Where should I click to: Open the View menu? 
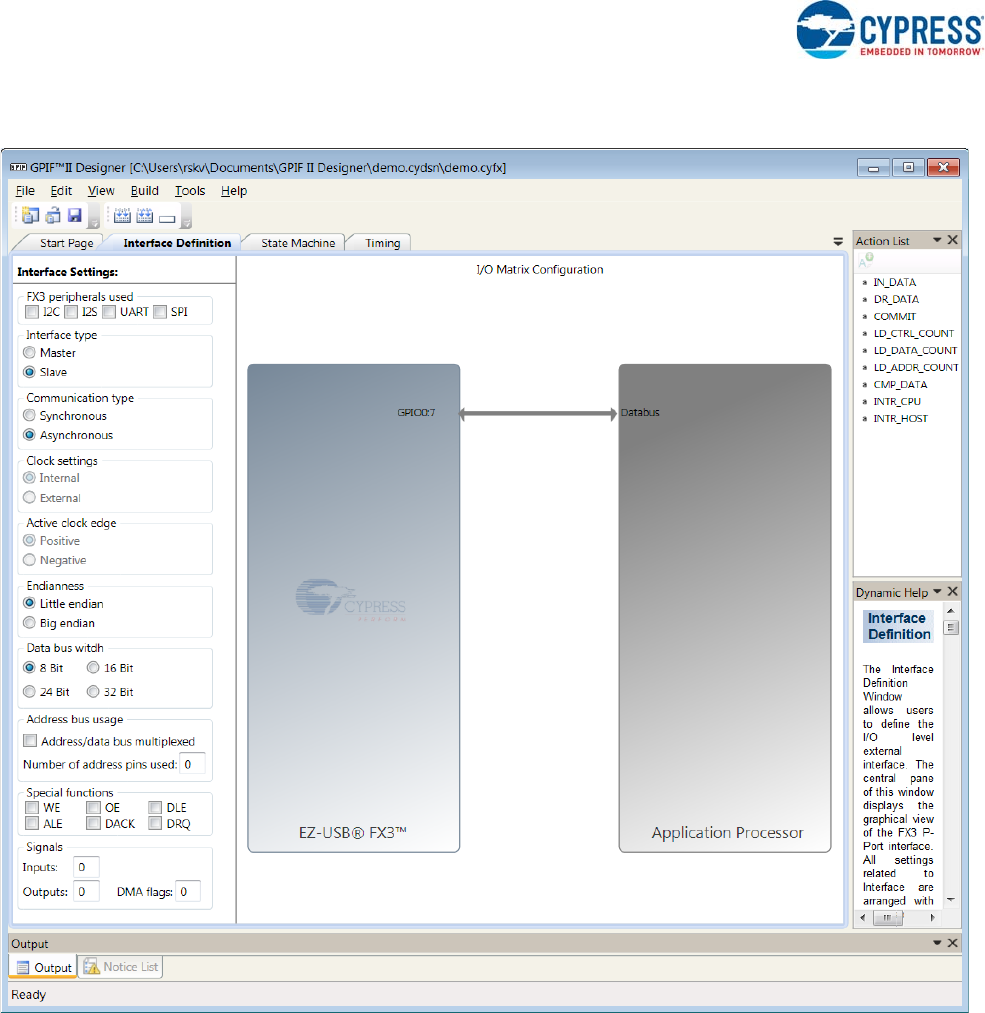(x=101, y=191)
